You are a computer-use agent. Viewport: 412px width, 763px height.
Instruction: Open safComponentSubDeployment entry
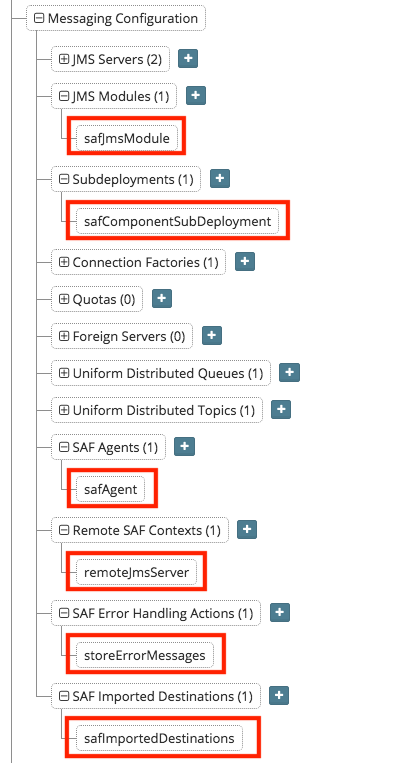pyautogui.click(x=178, y=221)
